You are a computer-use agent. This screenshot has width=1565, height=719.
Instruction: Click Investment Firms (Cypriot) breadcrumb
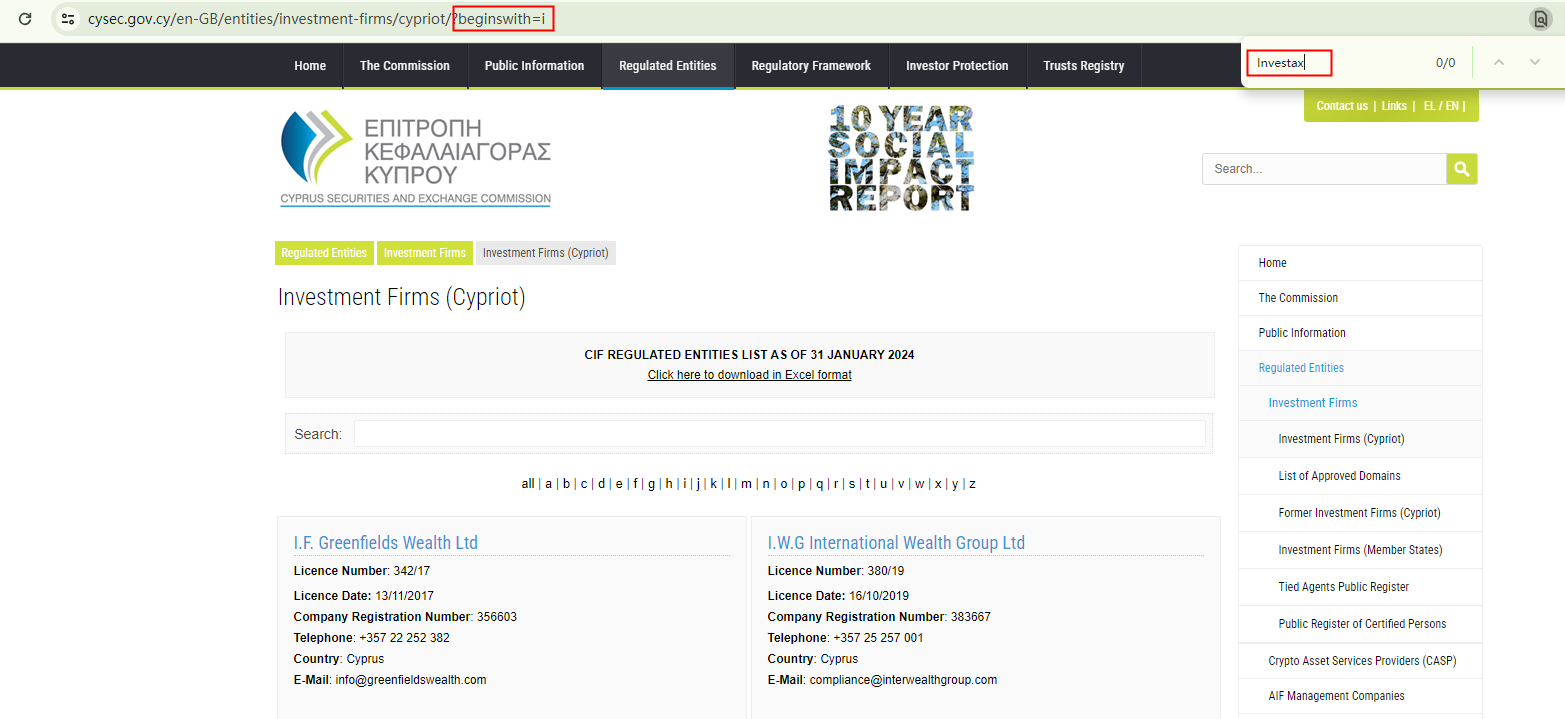546,253
